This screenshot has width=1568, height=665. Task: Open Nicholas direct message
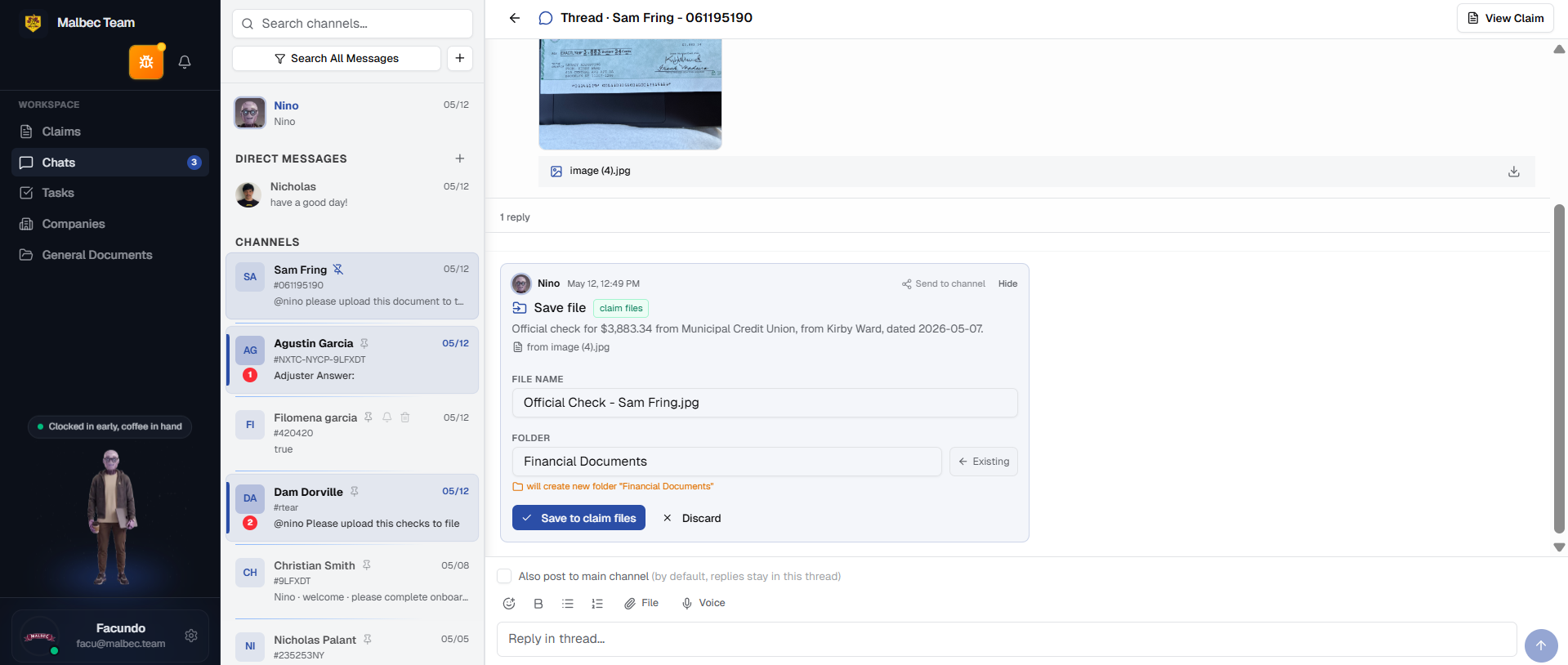tap(352, 194)
